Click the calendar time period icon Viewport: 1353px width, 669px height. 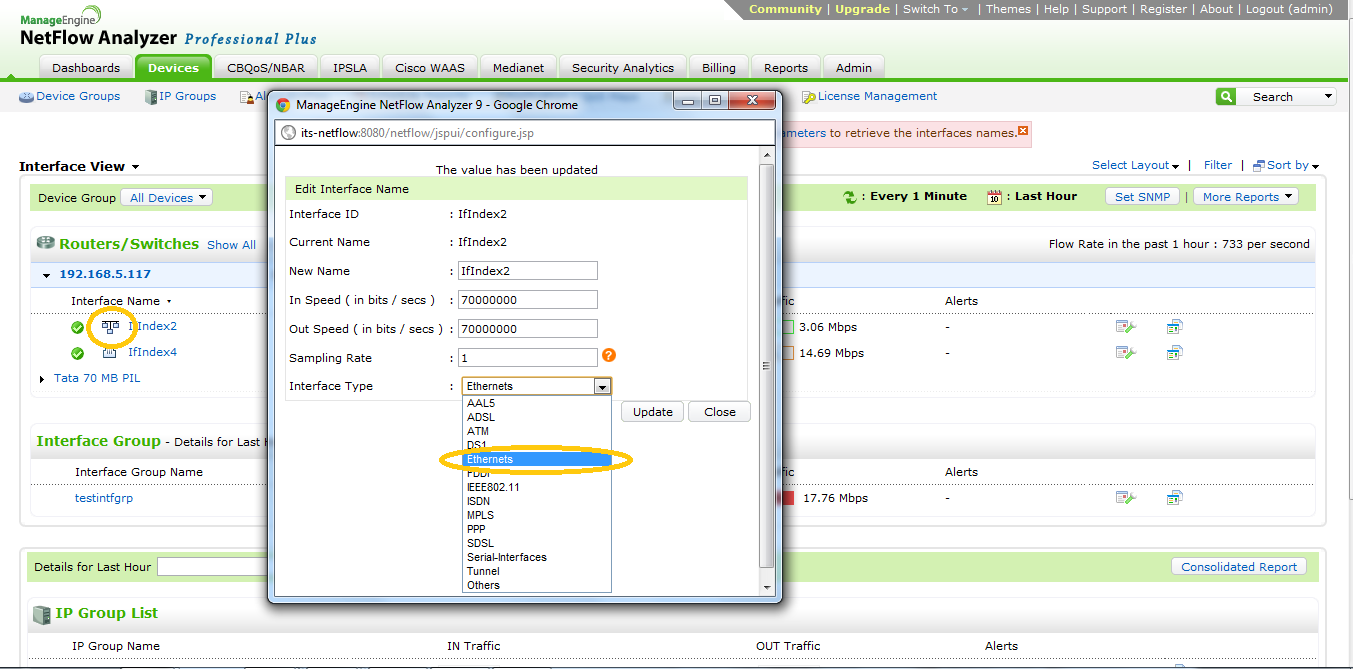(x=994, y=197)
